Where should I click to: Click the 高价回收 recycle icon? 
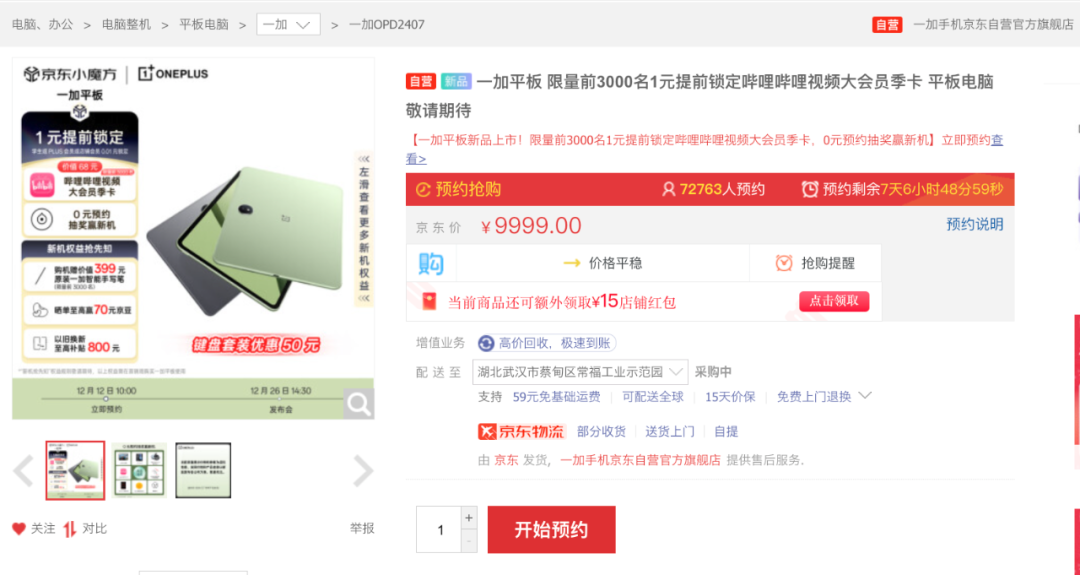pos(486,343)
